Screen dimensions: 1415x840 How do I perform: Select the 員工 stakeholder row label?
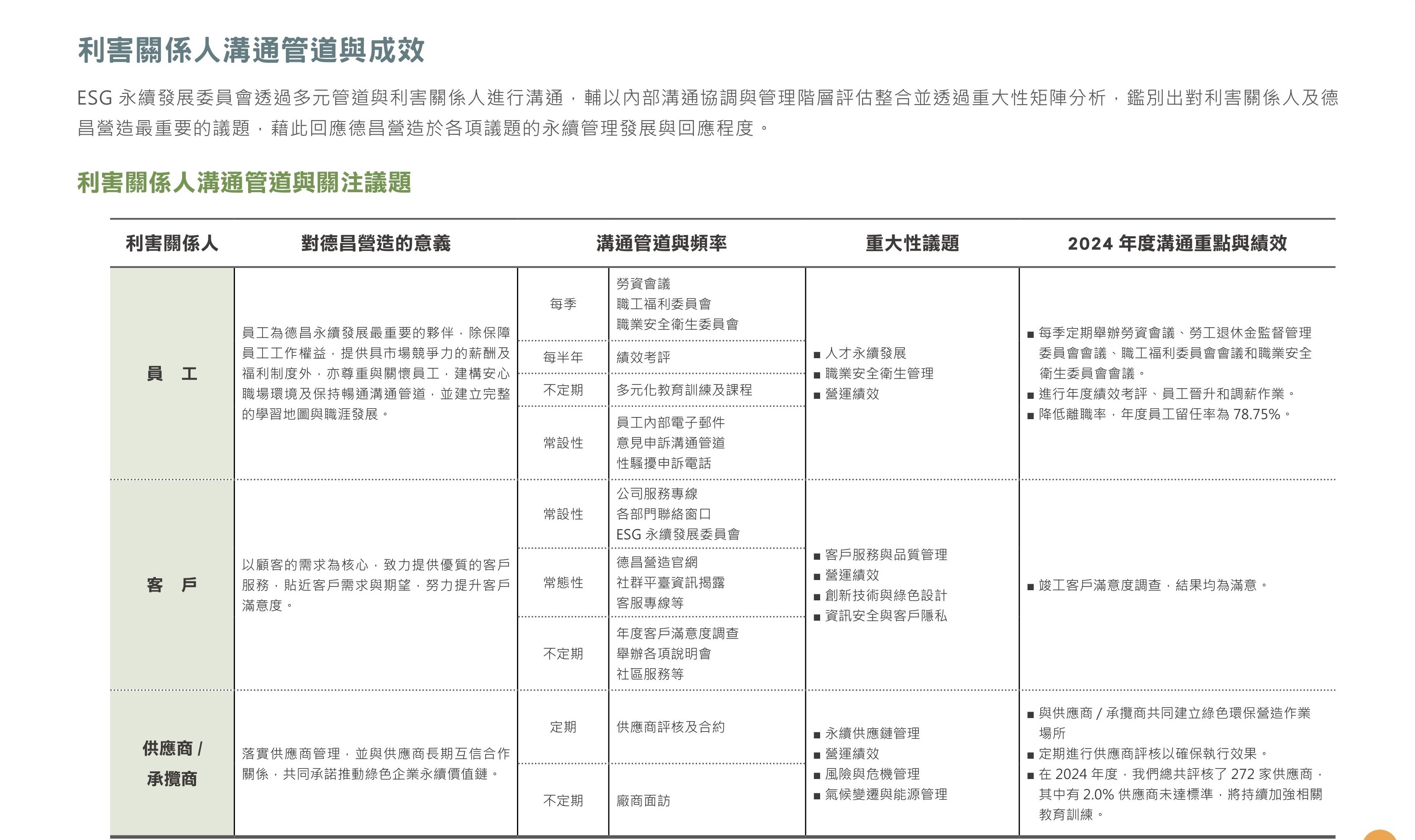pos(171,373)
